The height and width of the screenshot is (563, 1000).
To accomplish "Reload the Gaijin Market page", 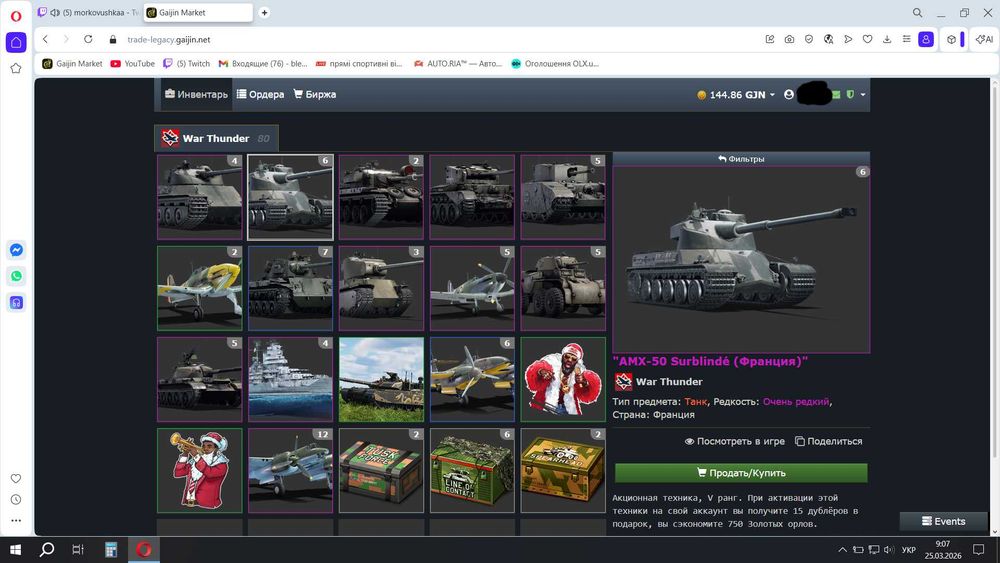I will (x=88, y=40).
